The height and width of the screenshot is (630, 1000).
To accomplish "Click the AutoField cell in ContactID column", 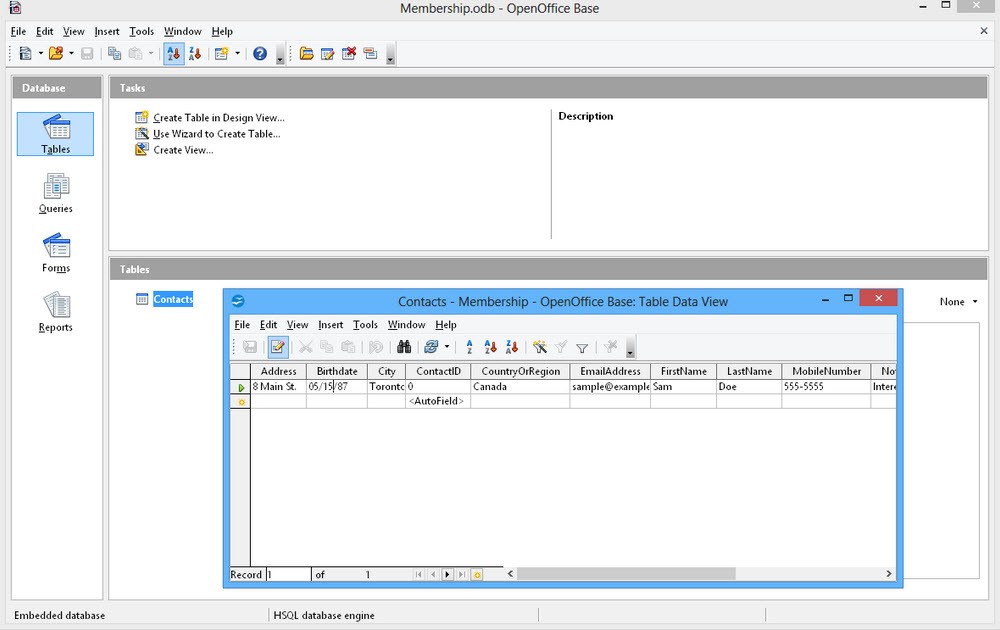I will pyautogui.click(x=438, y=402).
